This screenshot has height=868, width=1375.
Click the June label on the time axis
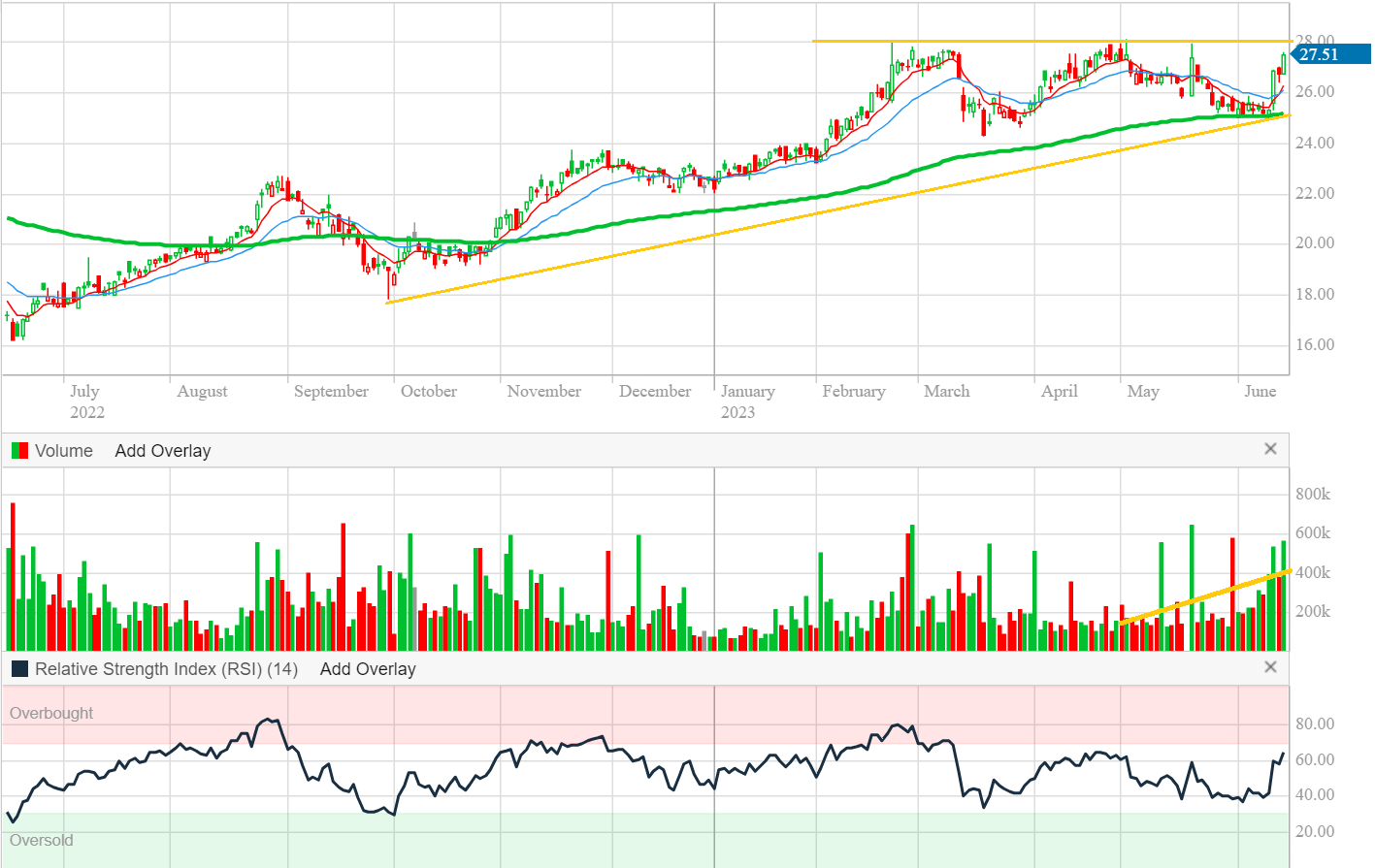(1260, 391)
